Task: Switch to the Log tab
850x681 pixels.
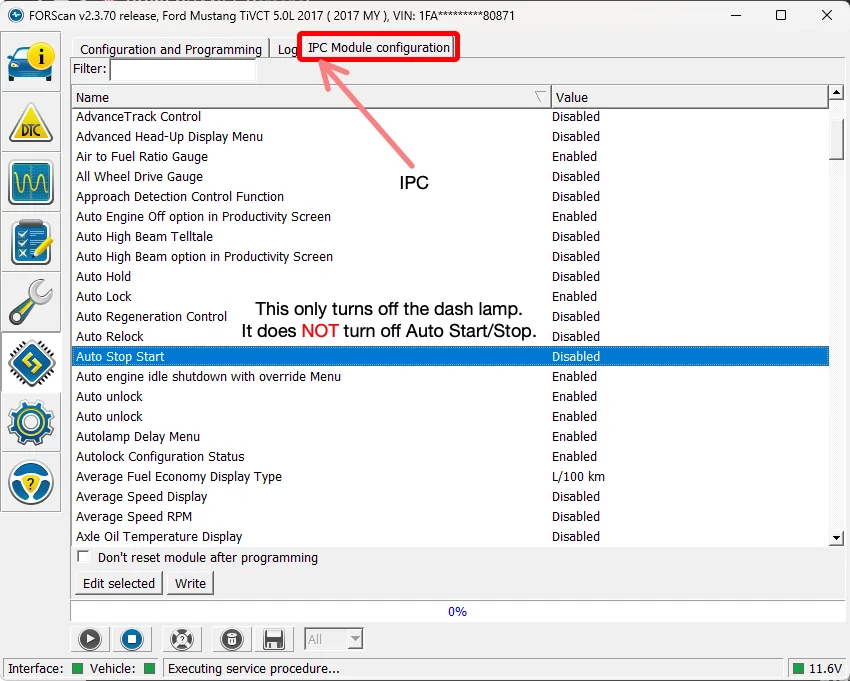Action: coord(287,49)
